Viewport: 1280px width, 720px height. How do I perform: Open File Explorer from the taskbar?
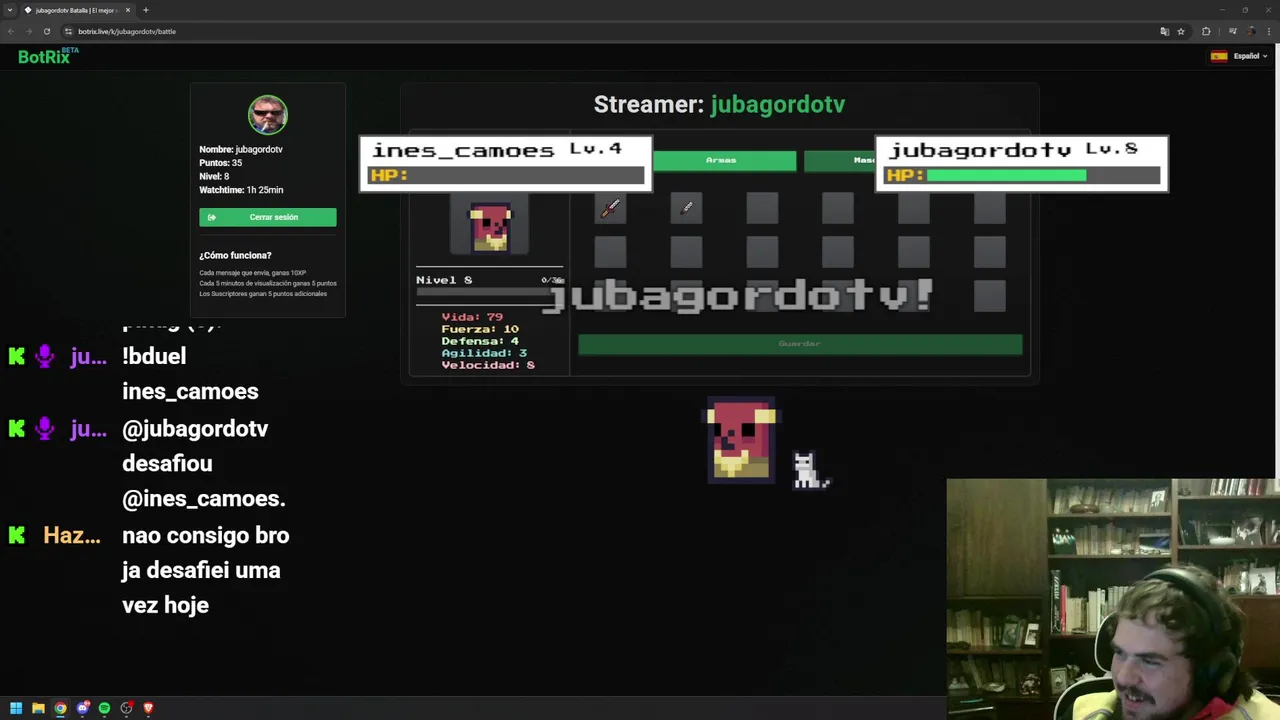click(x=38, y=708)
